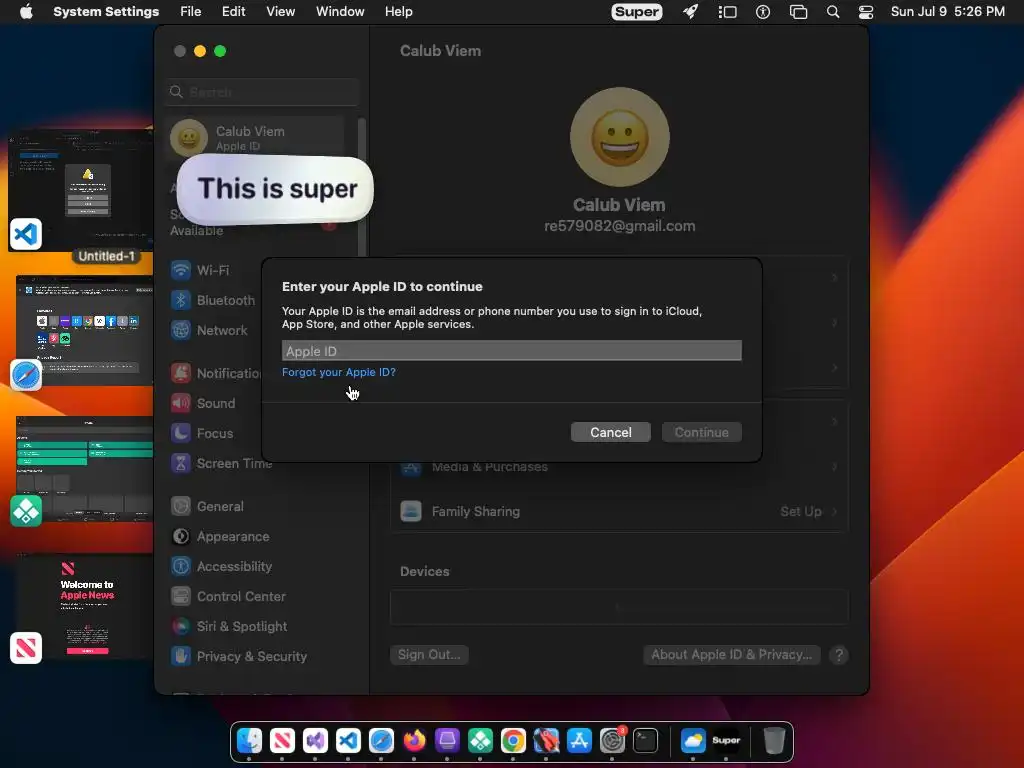Click the sidebar Search field
Screen dimensions: 1024x768
(262, 92)
